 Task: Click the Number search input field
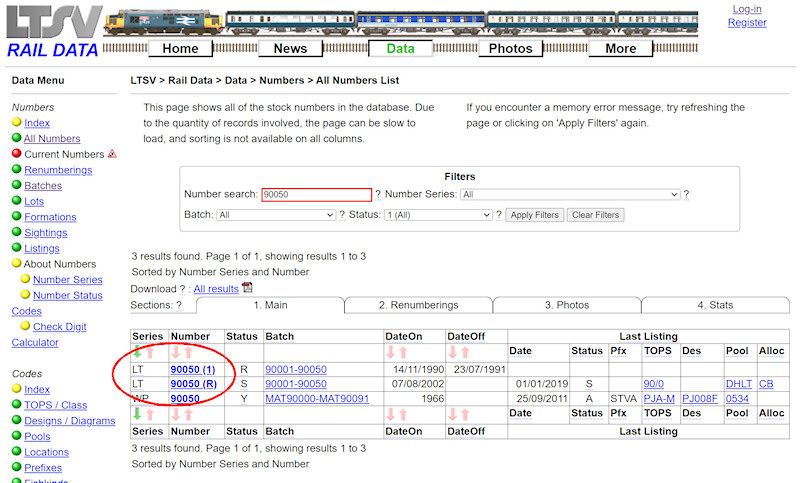[x=316, y=195]
